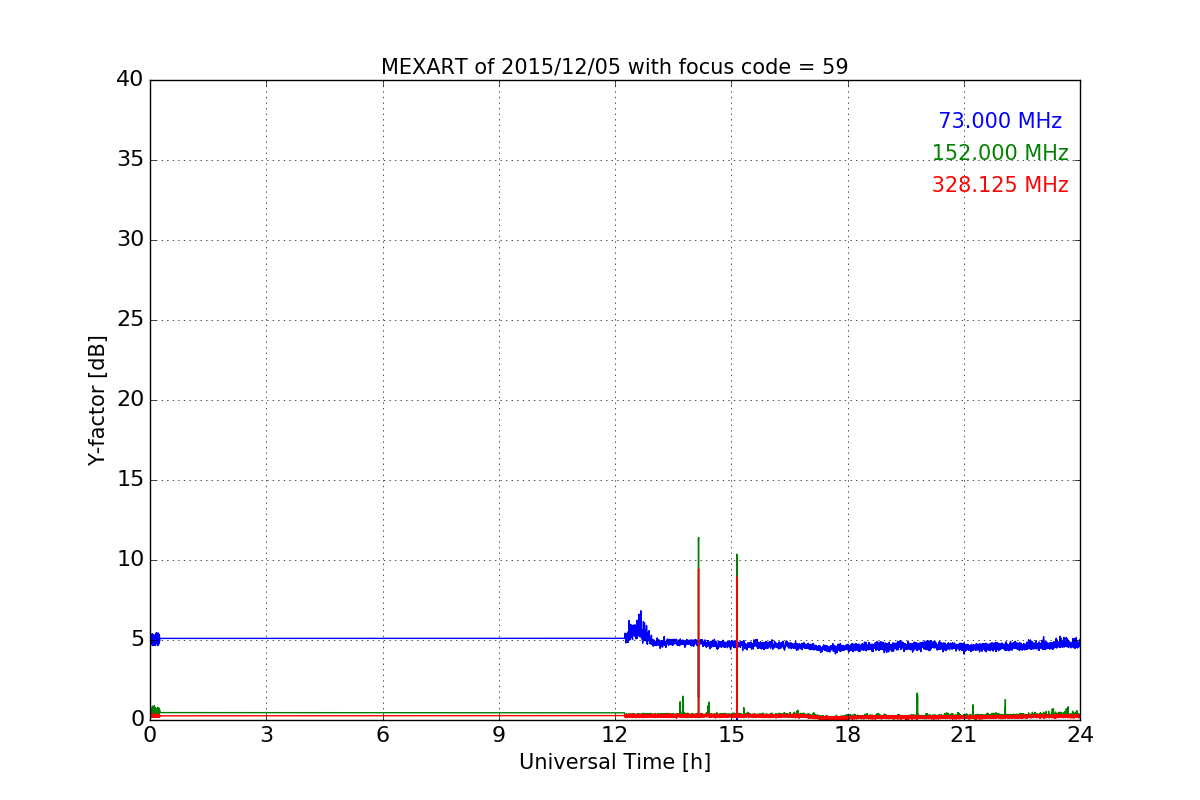This screenshot has width=1200, height=800.
Task: Click x-axis tick label '18'
Action: click(848, 735)
